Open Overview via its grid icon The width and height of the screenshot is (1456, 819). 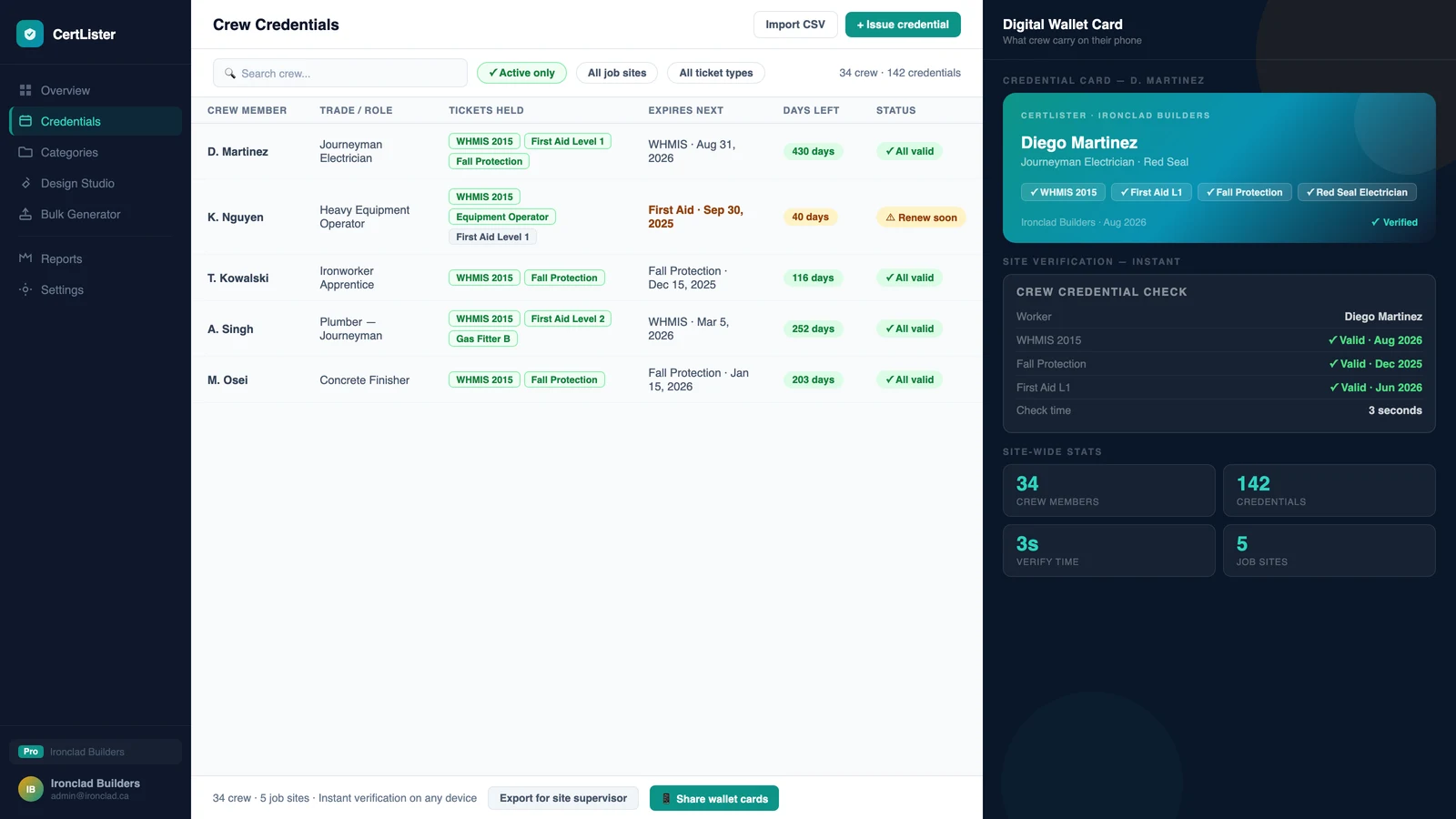pyautogui.click(x=25, y=90)
